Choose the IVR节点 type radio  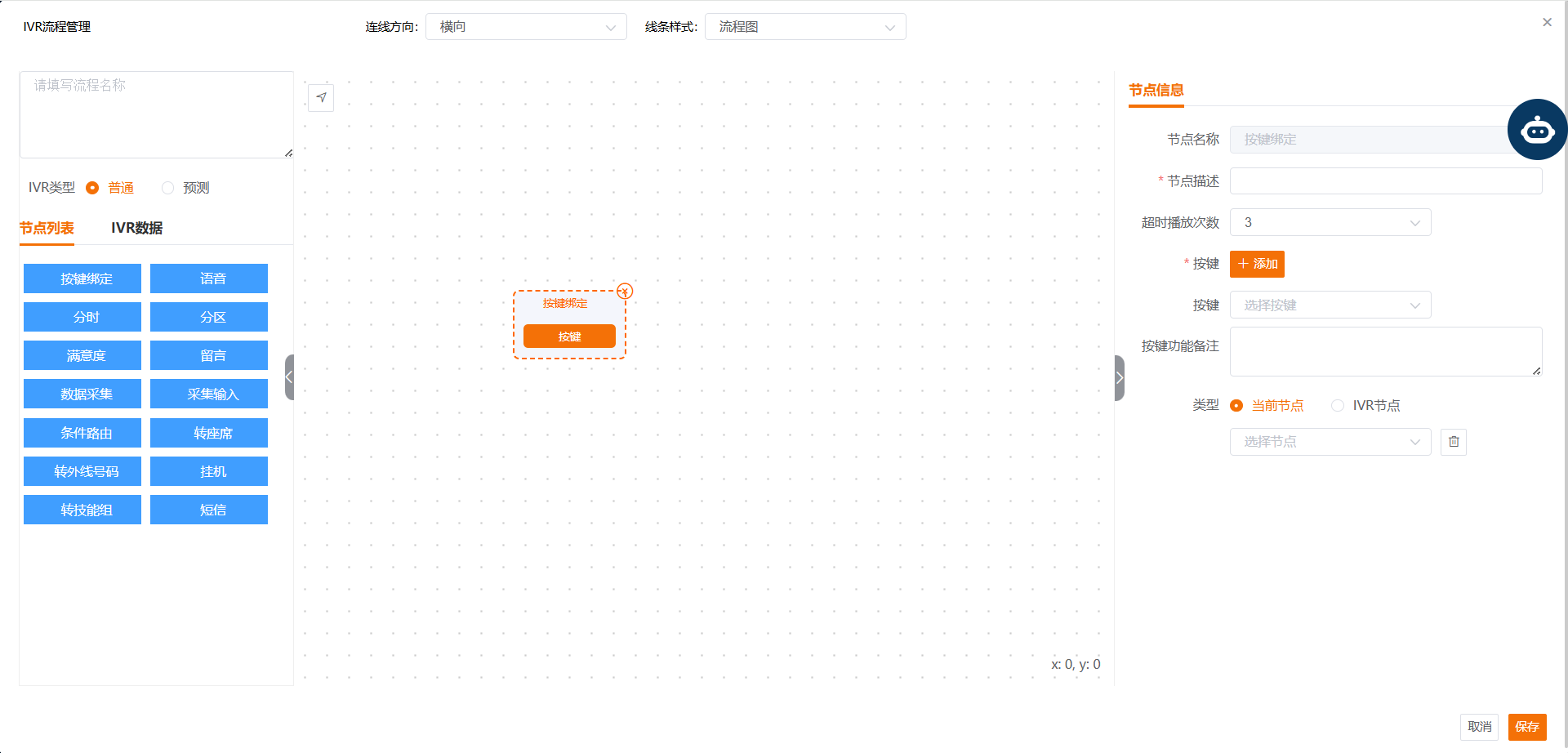[1338, 406]
